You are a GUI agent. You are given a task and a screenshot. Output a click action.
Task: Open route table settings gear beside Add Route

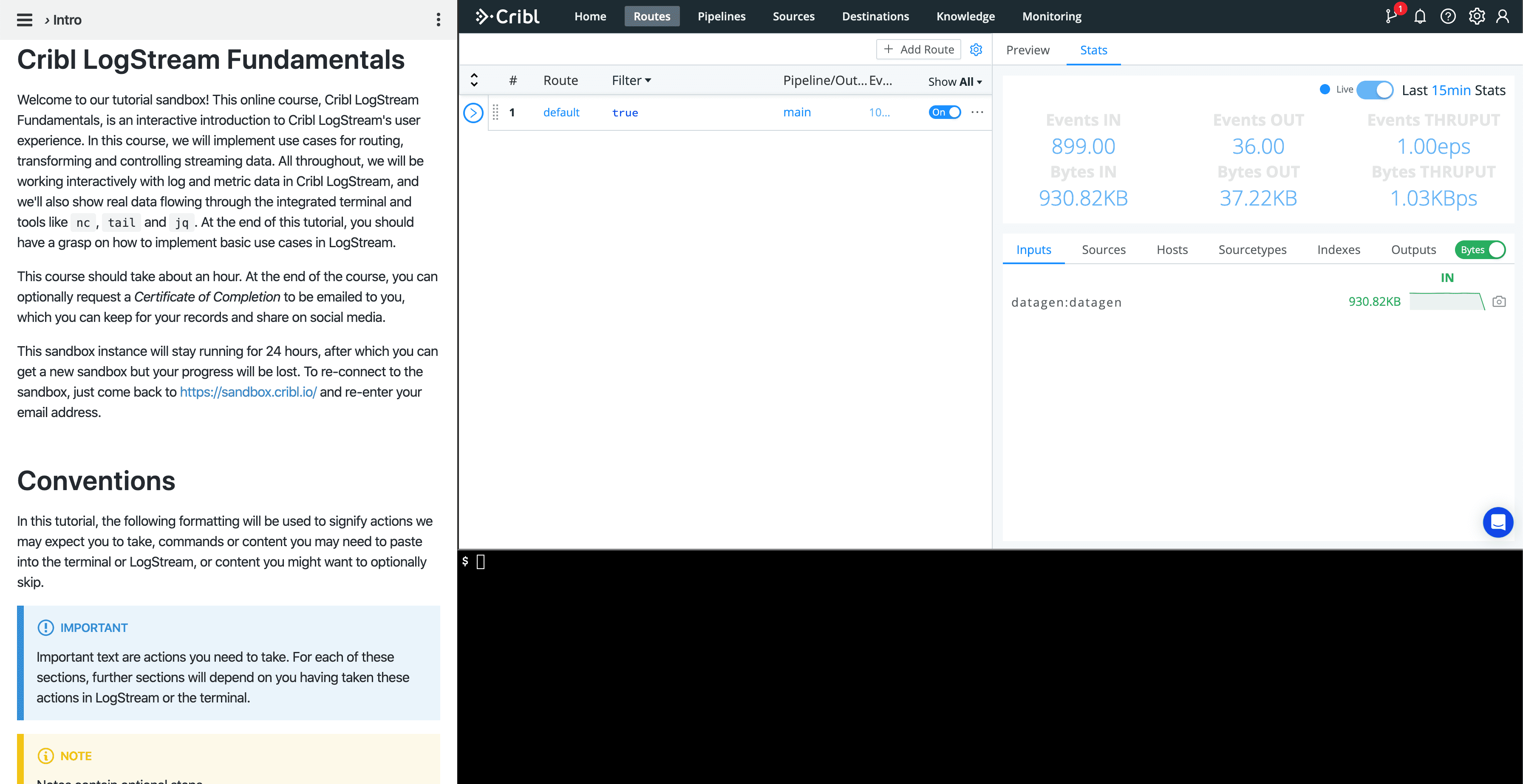click(x=976, y=50)
